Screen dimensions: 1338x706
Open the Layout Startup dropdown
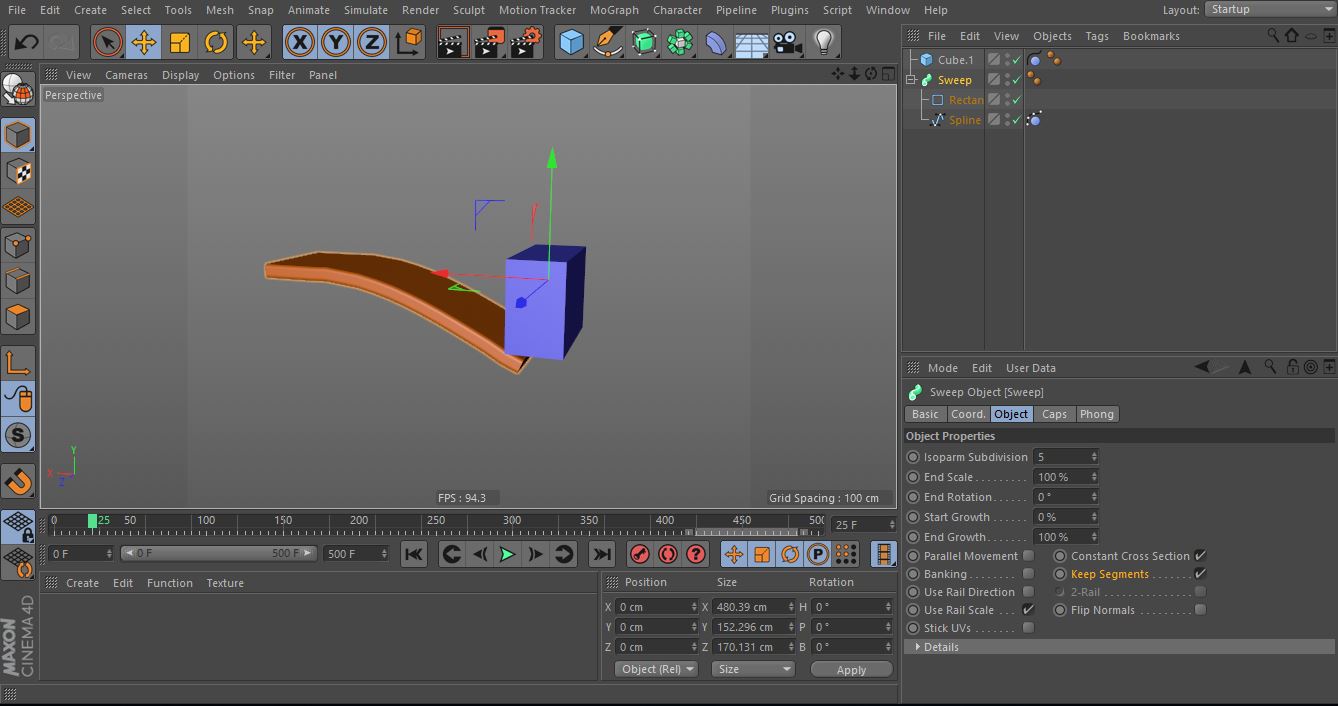[x=1269, y=9]
